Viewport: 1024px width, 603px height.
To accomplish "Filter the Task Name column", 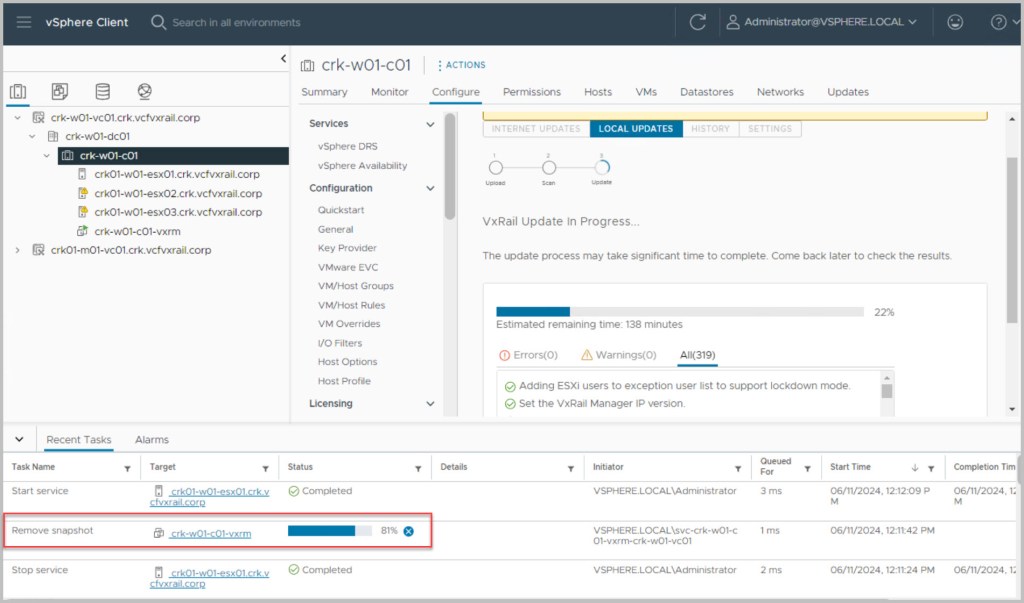I will coord(127,468).
